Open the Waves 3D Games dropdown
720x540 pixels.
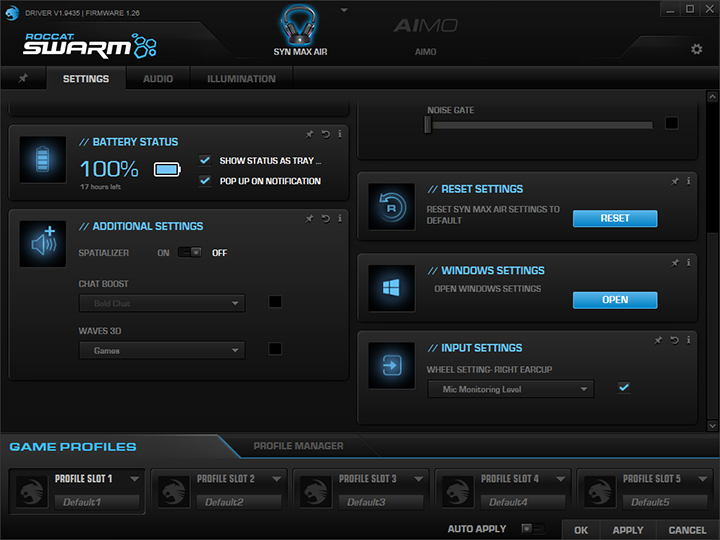click(x=162, y=351)
